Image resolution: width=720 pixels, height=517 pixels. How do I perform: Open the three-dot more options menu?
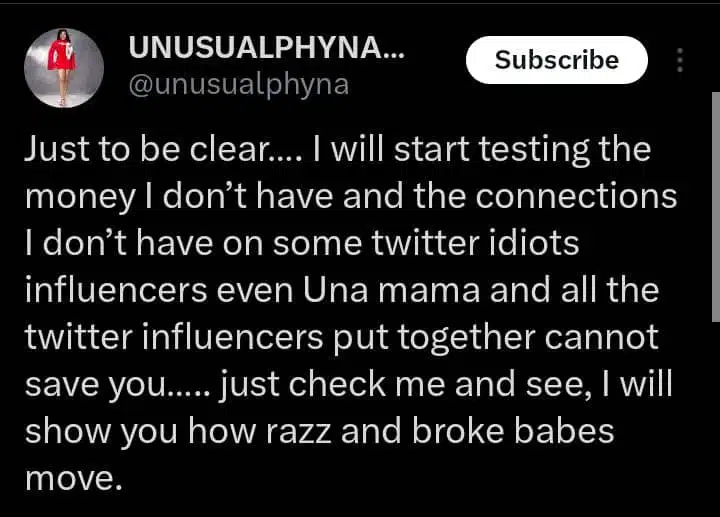coord(681,60)
